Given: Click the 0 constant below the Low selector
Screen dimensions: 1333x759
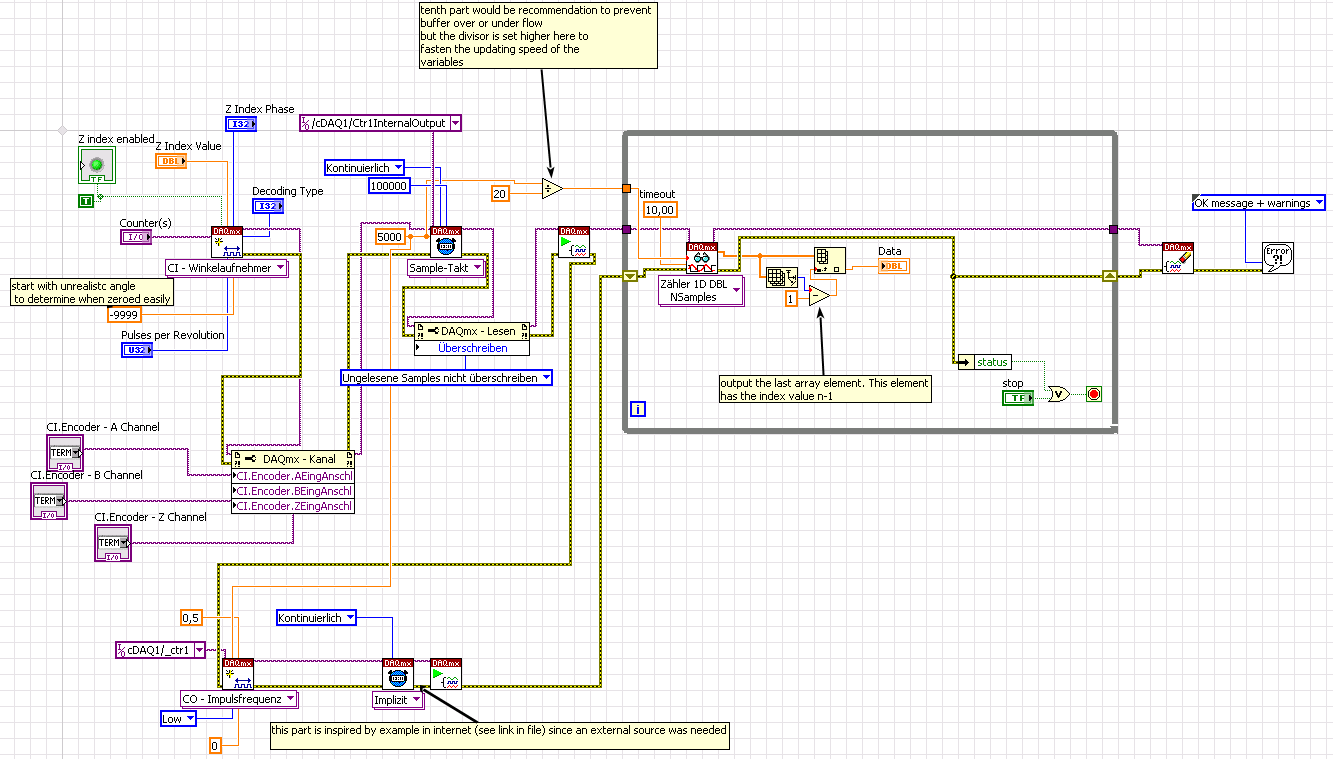Looking at the screenshot, I should point(214,745).
